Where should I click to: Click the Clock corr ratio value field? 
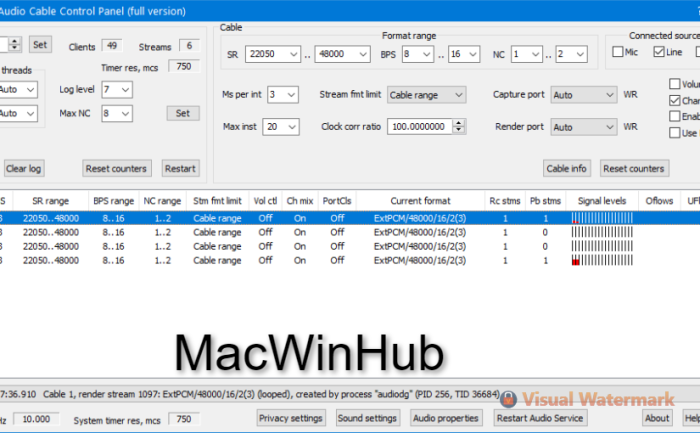[420, 127]
